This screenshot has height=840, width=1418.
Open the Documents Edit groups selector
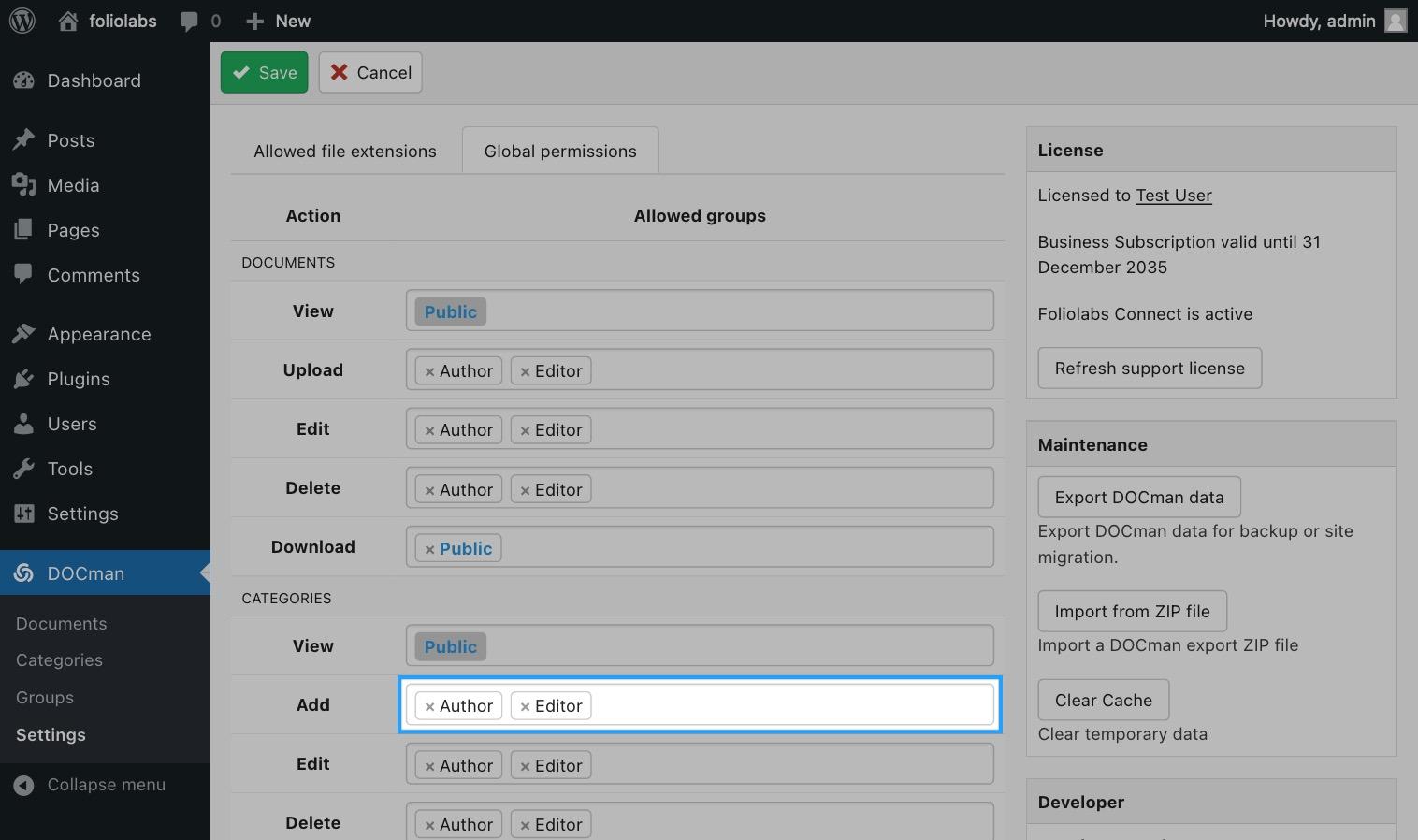pyautogui.click(x=700, y=428)
